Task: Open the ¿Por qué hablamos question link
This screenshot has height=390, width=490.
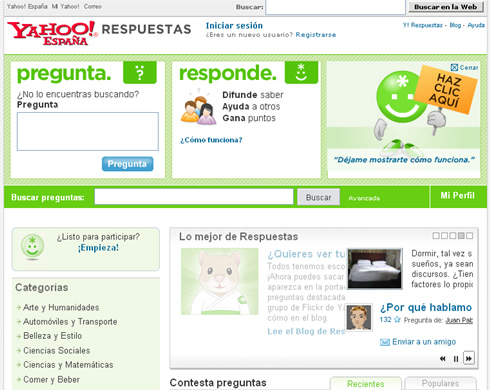Action: tap(426, 307)
